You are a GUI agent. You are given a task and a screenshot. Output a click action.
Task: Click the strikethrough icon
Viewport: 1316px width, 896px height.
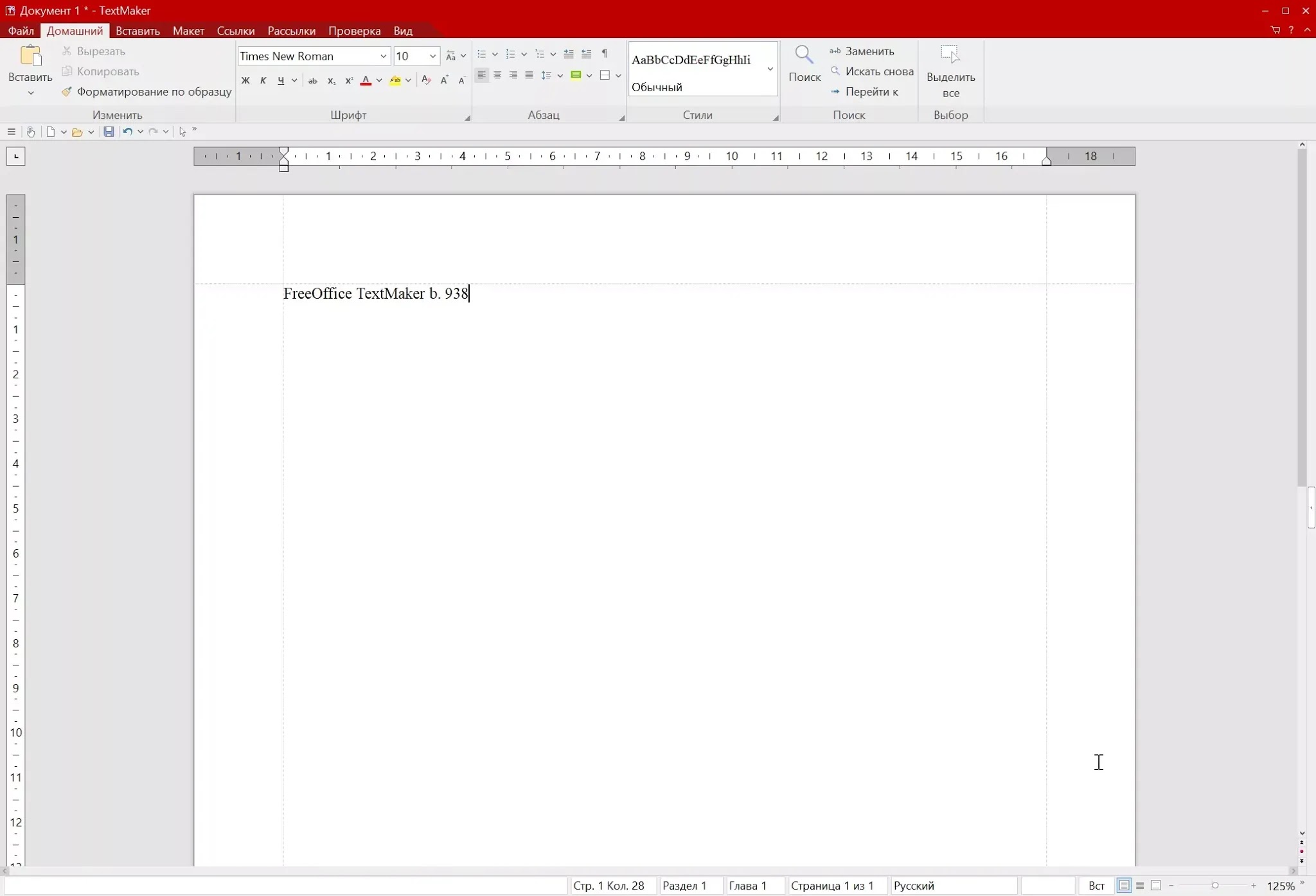click(312, 80)
